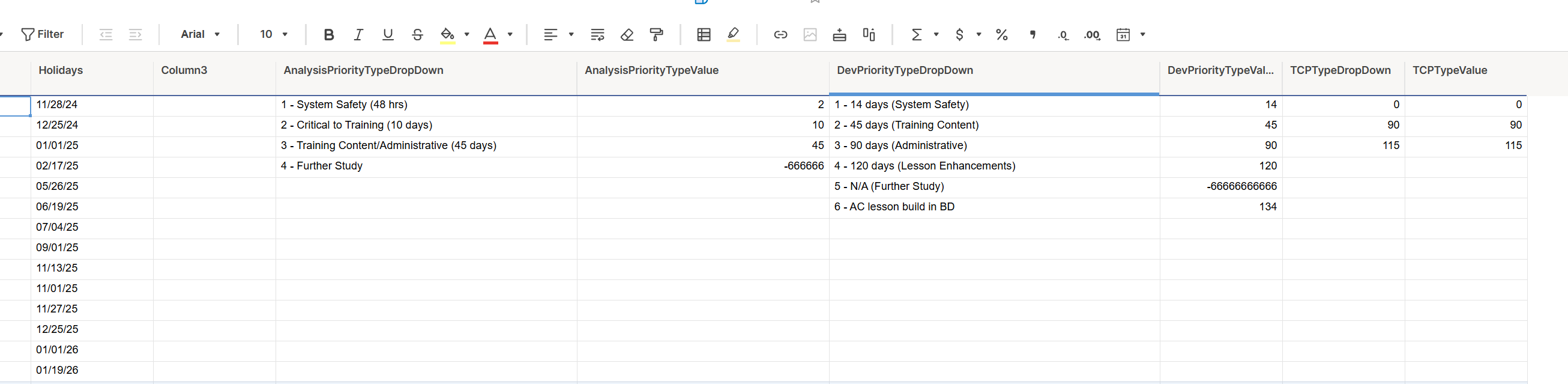Toggle strikethrough formatting
This screenshot has width=1568, height=384.
pyautogui.click(x=417, y=35)
